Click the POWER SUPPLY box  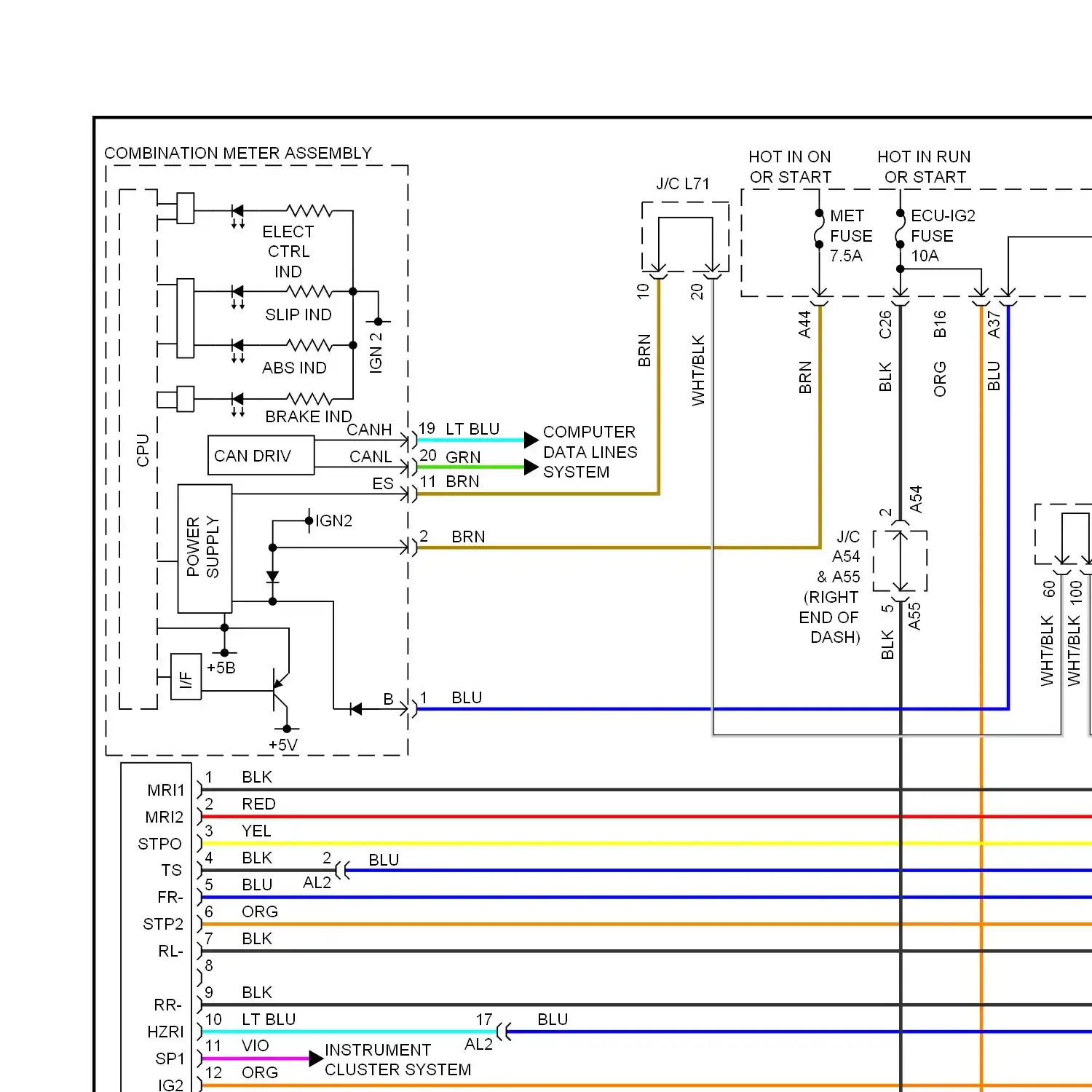click(x=205, y=549)
